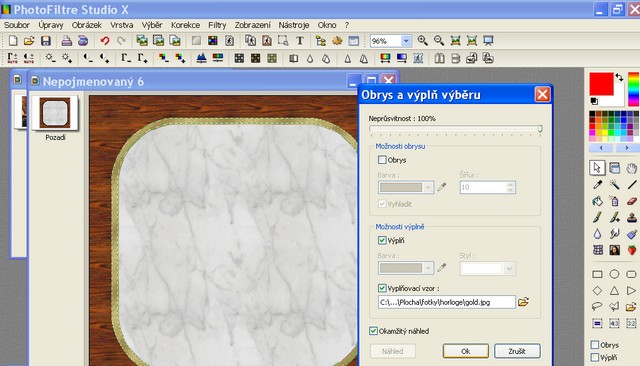Close the Obrys a výplň výběru dialog
640x366 pixels.
coord(542,95)
